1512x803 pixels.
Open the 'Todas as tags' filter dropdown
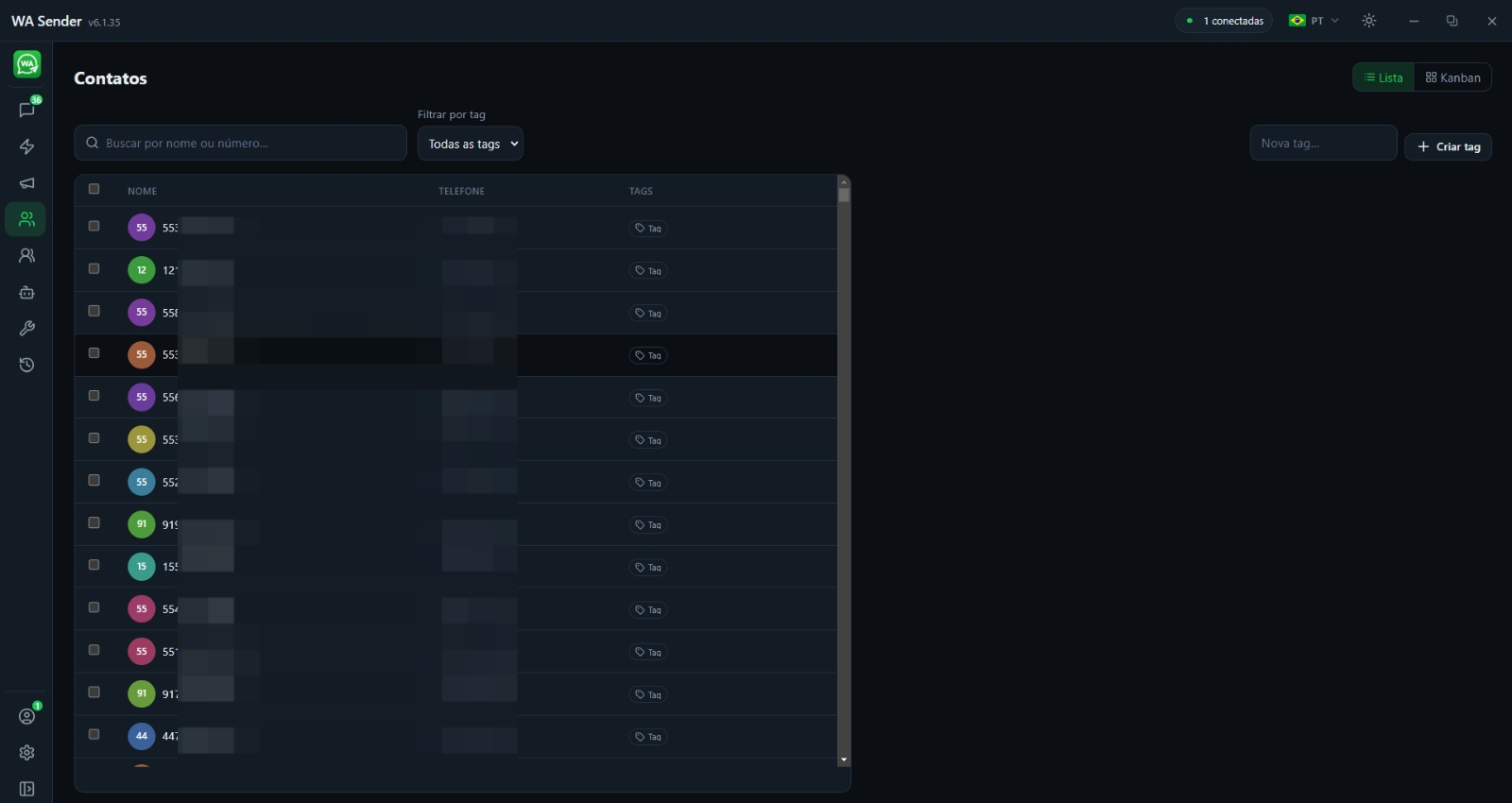[x=471, y=144]
